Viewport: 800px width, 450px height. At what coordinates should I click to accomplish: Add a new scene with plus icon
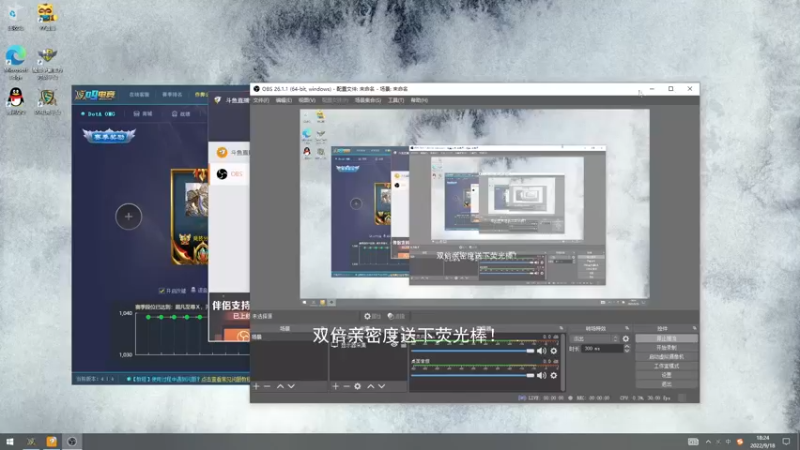pos(257,386)
